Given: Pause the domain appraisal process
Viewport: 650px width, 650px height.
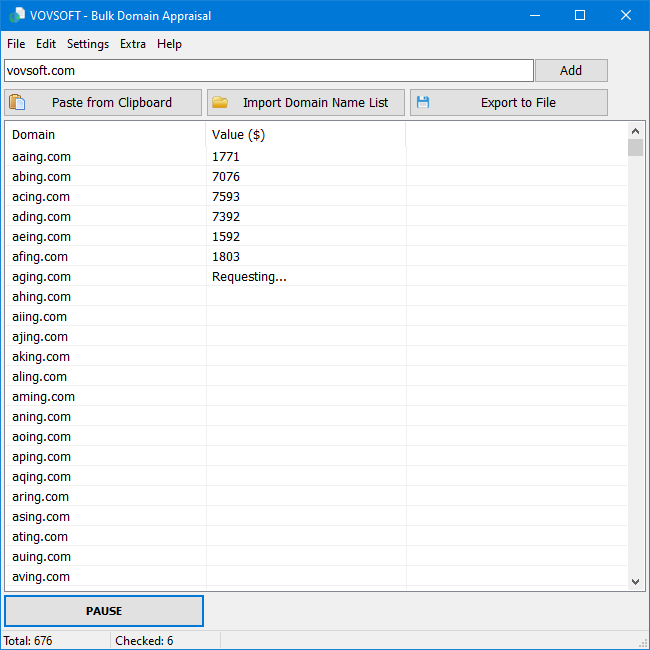Looking at the screenshot, I should pyautogui.click(x=104, y=611).
